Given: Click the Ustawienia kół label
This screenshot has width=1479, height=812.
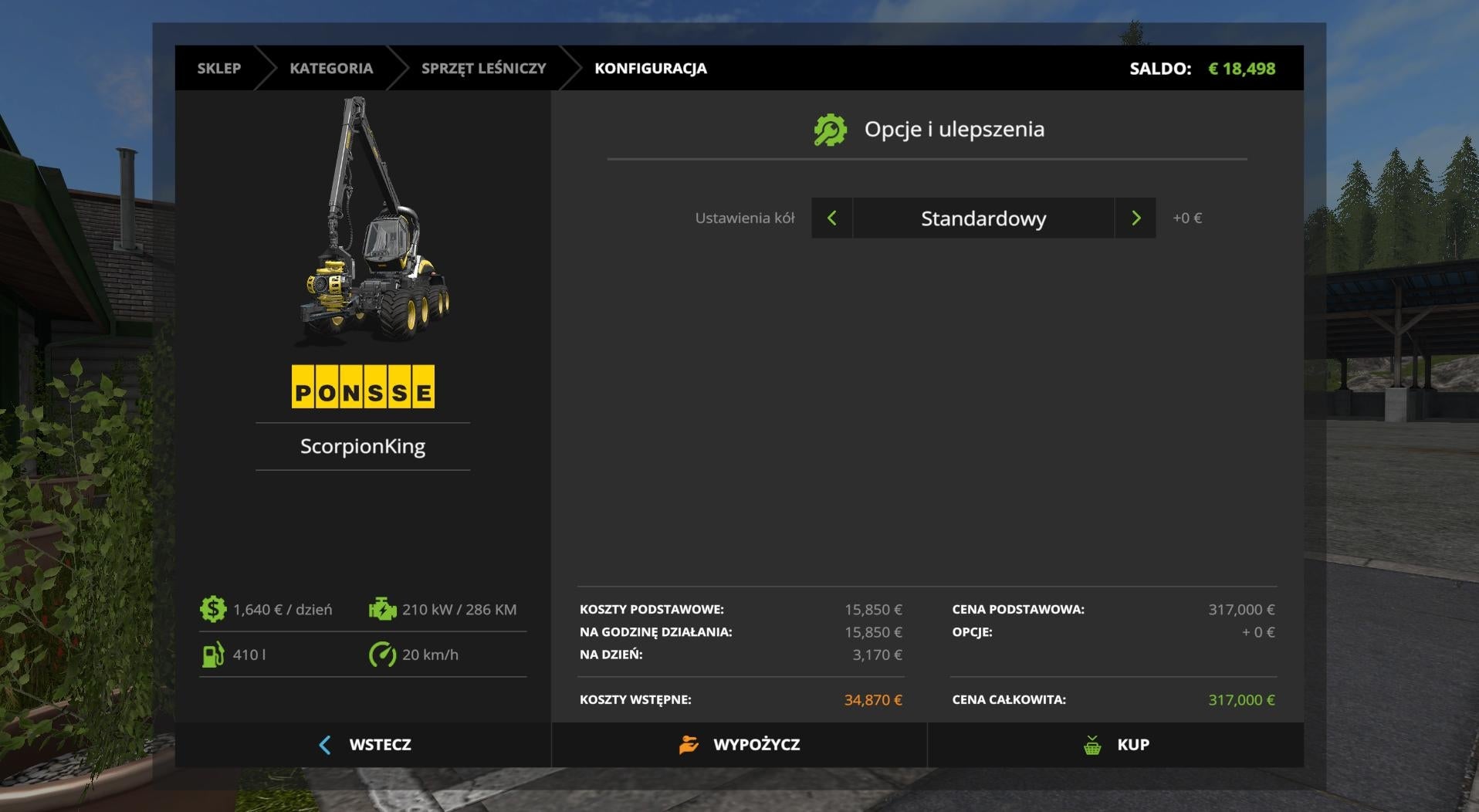Looking at the screenshot, I should (745, 218).
